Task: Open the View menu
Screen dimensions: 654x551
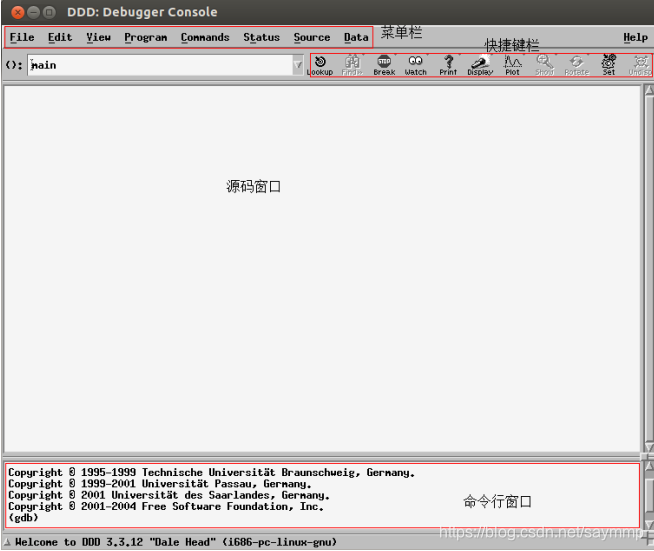Action: (x=98, y=38)
